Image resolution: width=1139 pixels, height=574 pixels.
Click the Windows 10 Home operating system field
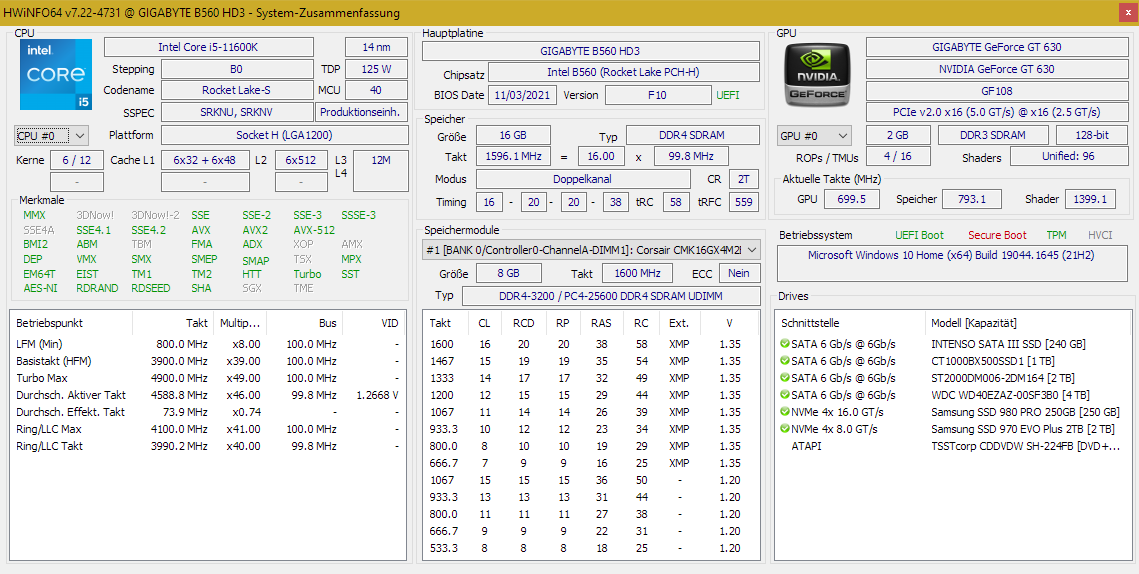[x=951, y=264]
